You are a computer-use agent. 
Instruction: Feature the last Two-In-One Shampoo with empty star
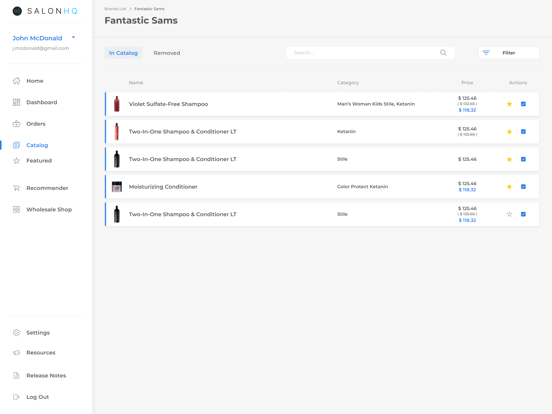click(x=509, y=214)
